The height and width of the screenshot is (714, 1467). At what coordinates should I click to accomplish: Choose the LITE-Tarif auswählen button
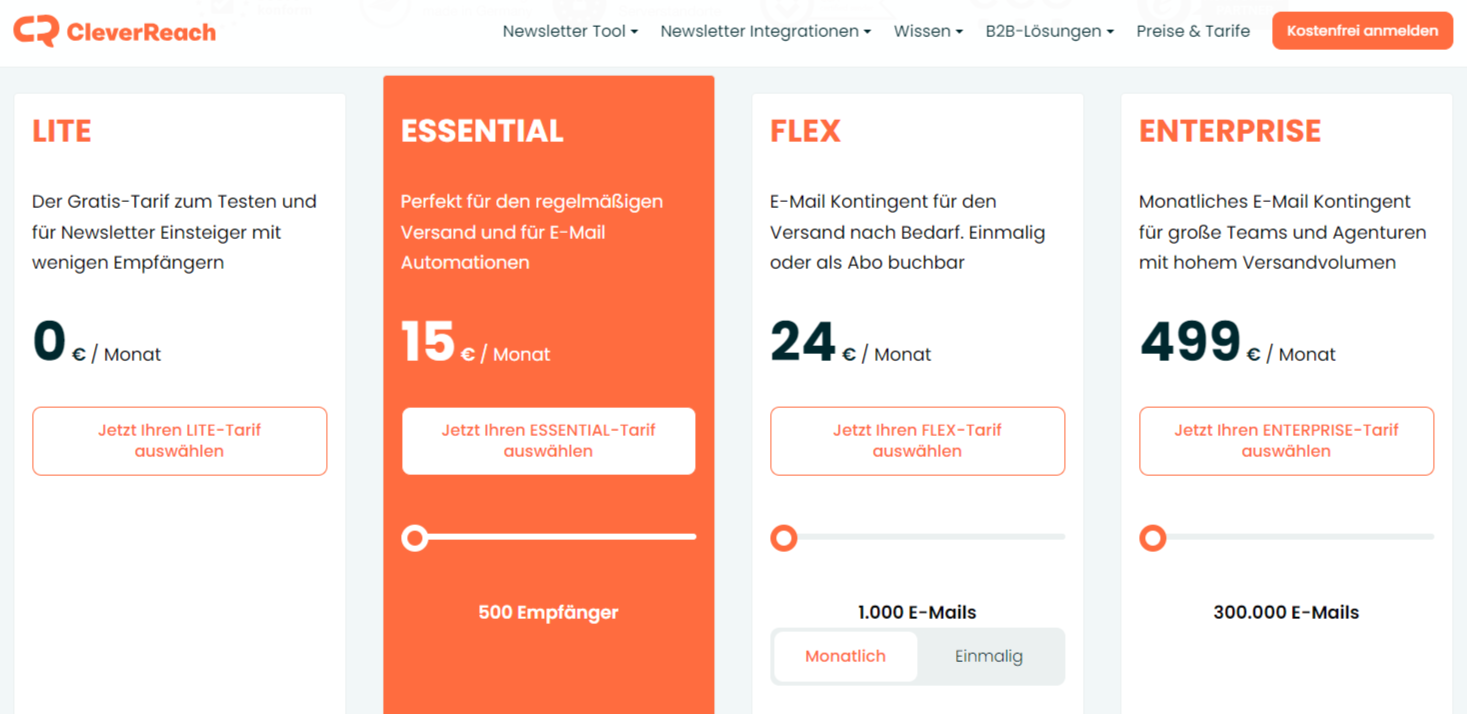(x=180, y=441)
